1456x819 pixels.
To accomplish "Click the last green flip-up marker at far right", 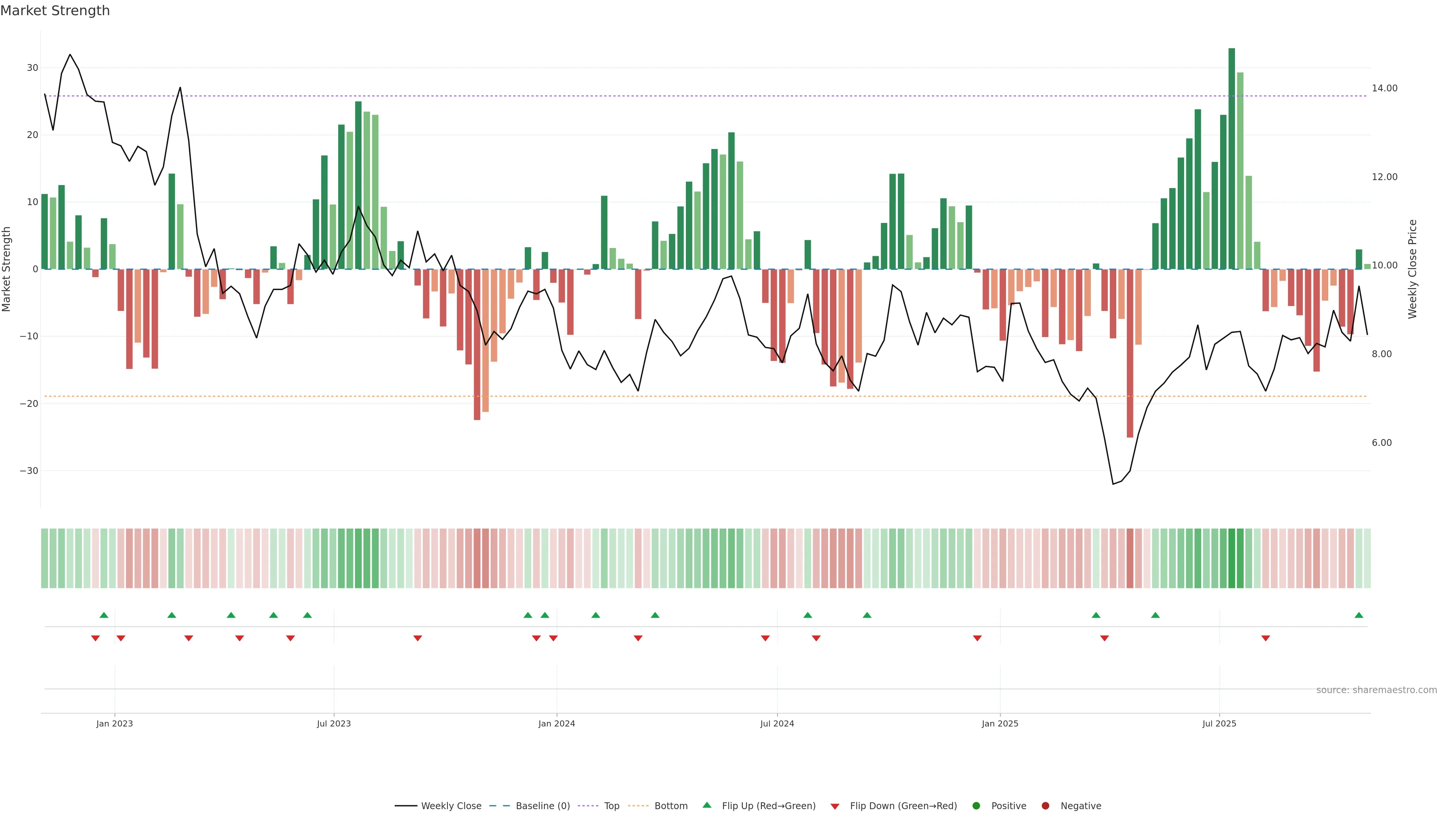I will (1359, 615).
